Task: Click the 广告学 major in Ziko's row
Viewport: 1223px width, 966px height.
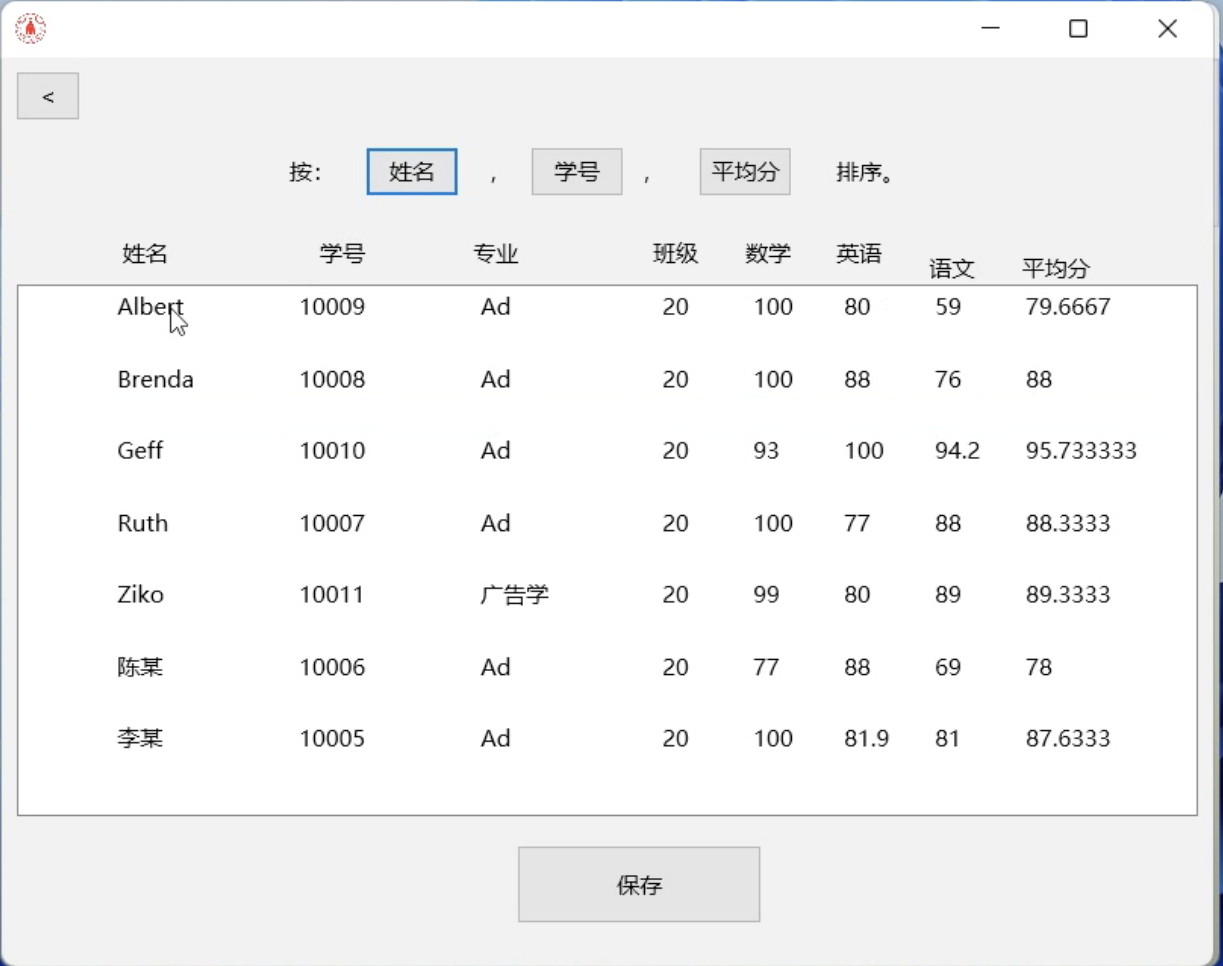Action: (x=514, y=595)
